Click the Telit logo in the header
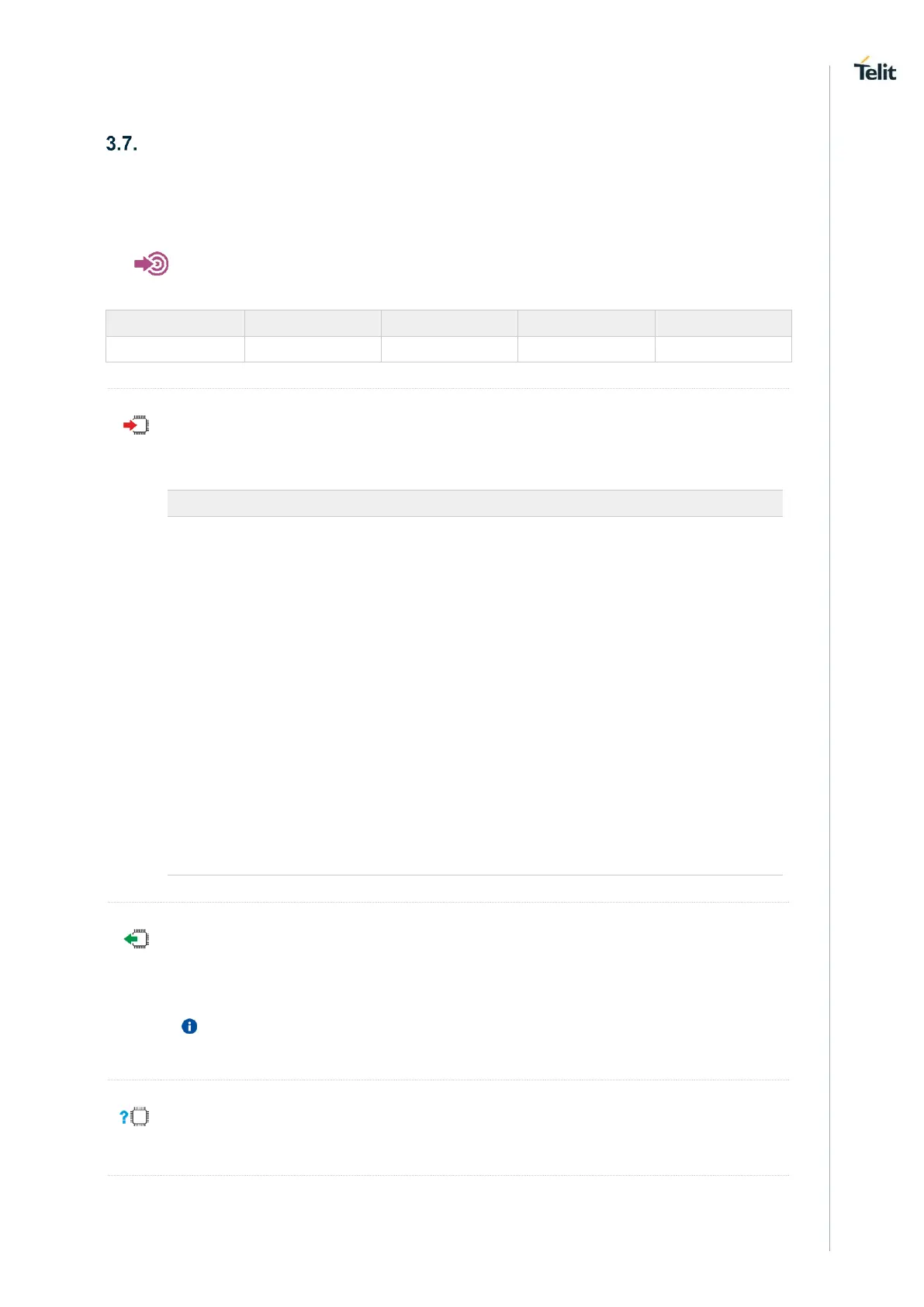The image size is (924, 1307). [x=874, y=70]
